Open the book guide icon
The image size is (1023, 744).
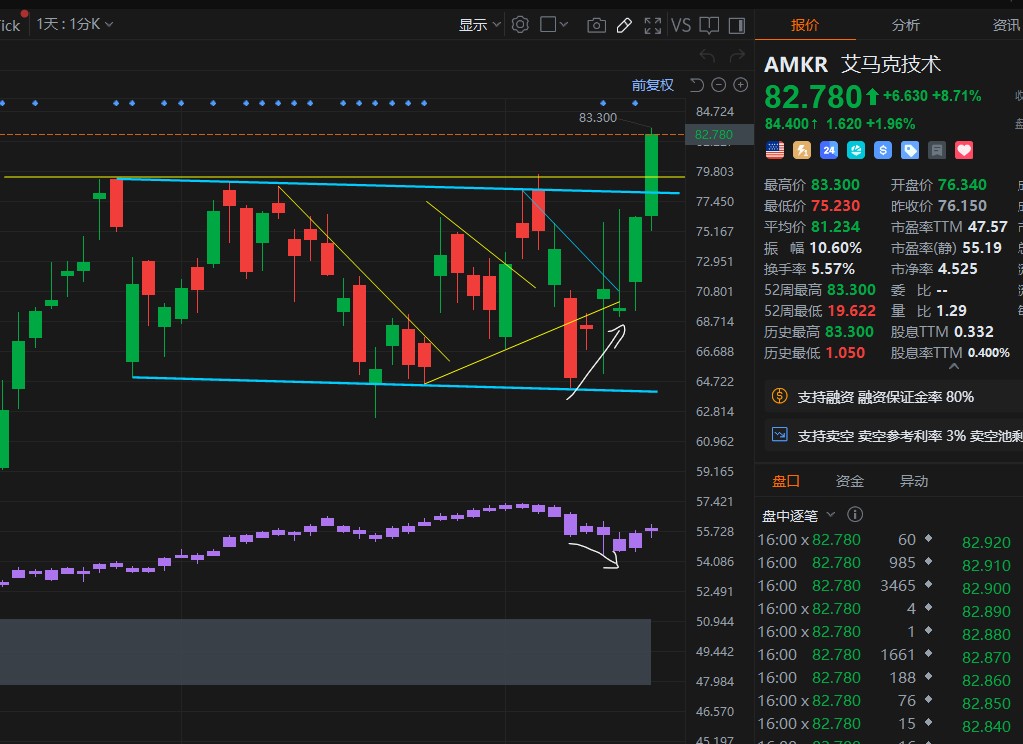point(709,25)
